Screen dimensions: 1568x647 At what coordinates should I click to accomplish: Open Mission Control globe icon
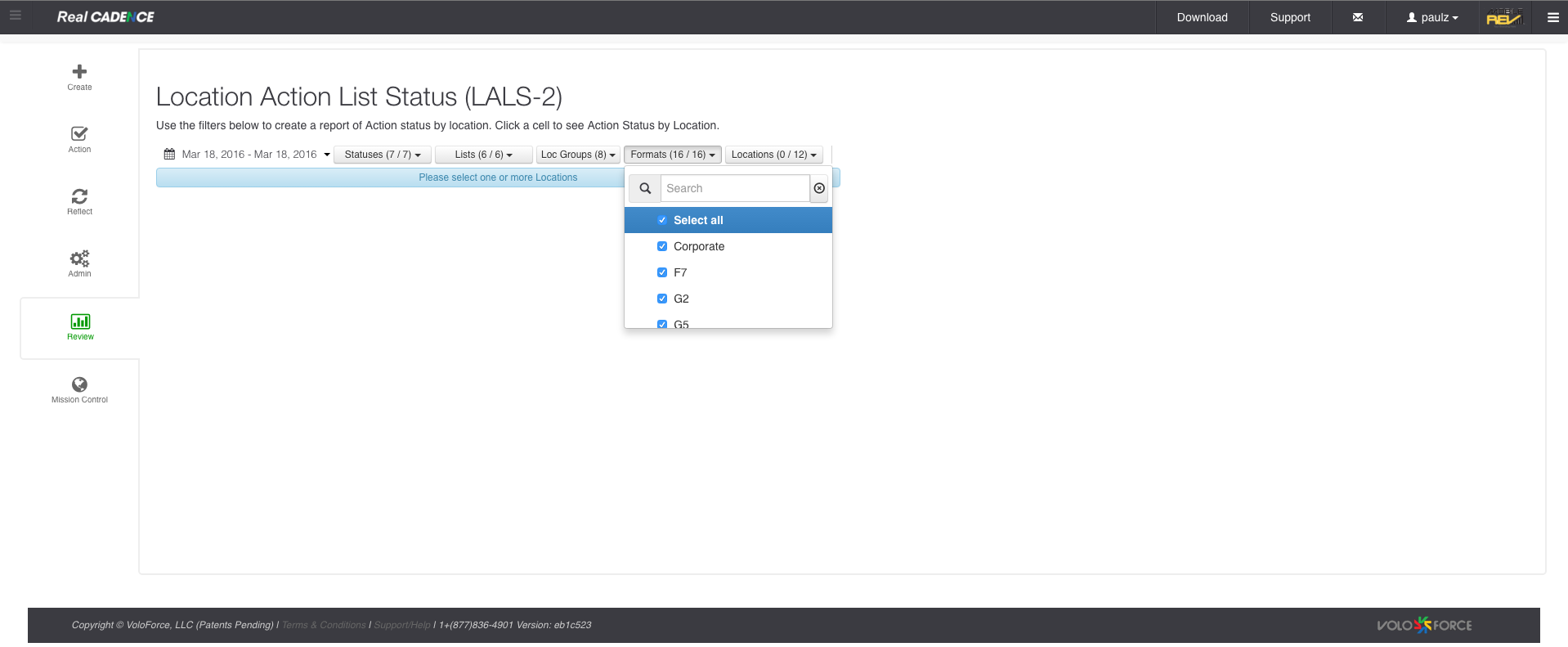(79, 384)
